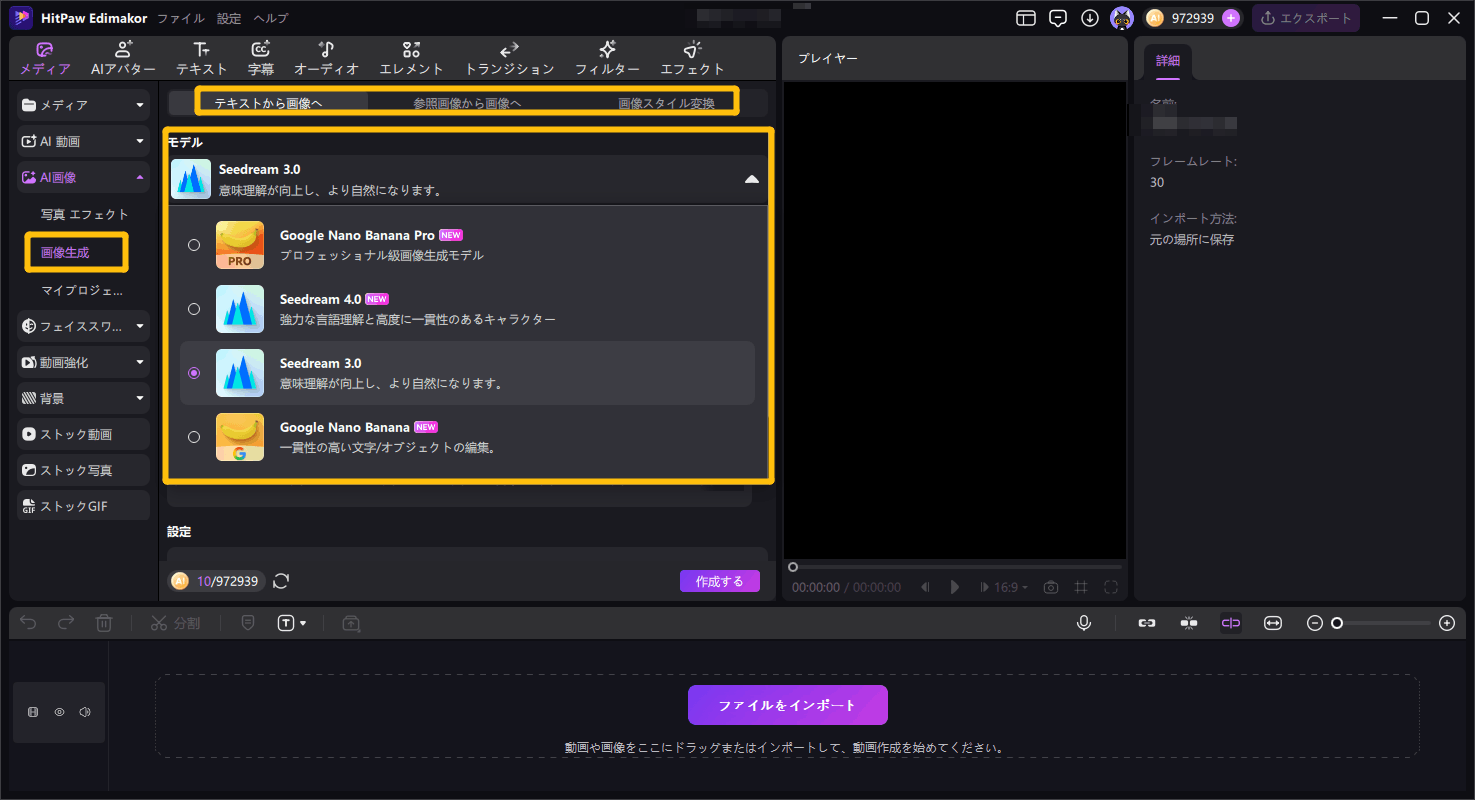Collapse the Seedream 3.0 model dropdown
Image resolution: width=1475 pixels, height=800 pixels.
click(x=751, y=179)
